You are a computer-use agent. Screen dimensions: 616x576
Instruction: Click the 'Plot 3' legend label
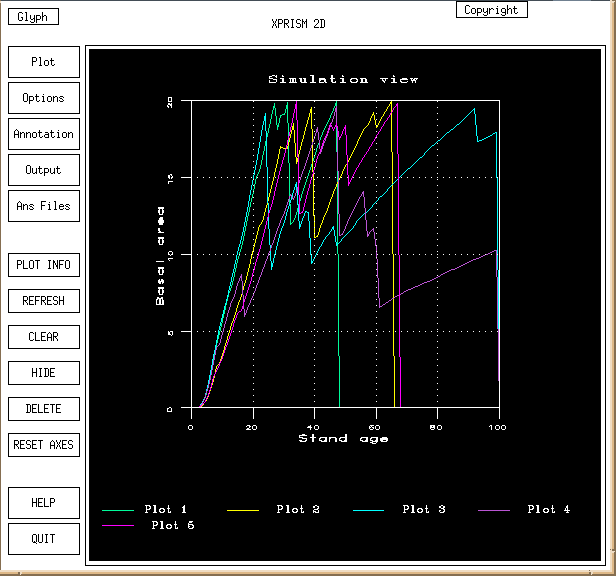pos(424,509)
